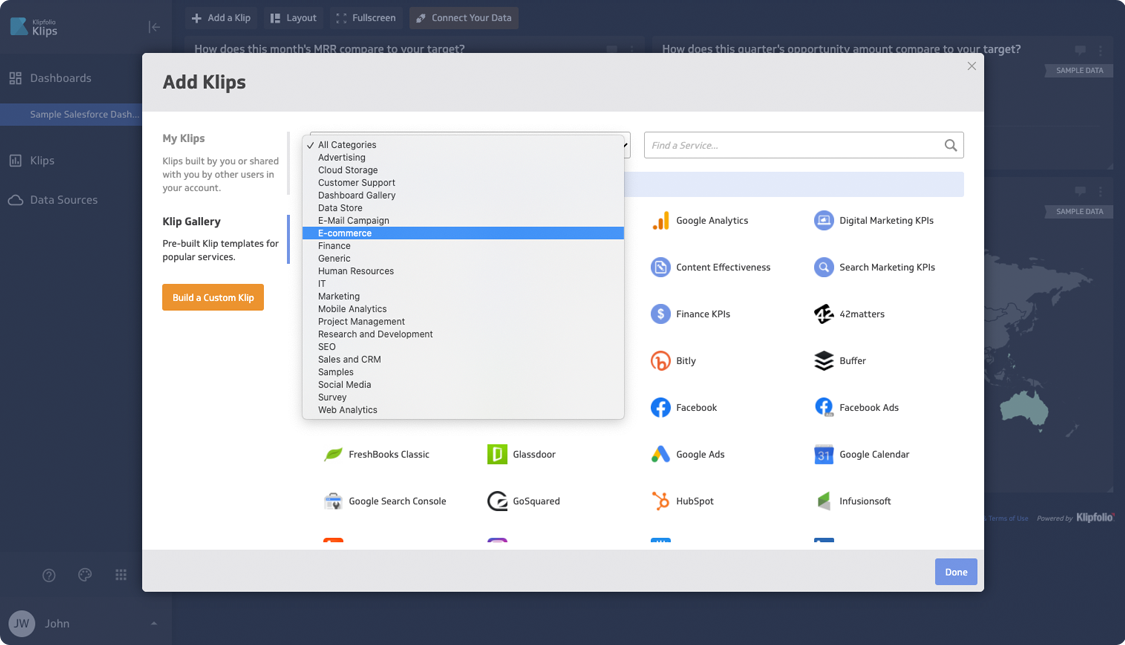Click the Add a Klip button
1125x645 pixels.
point(221,18)
